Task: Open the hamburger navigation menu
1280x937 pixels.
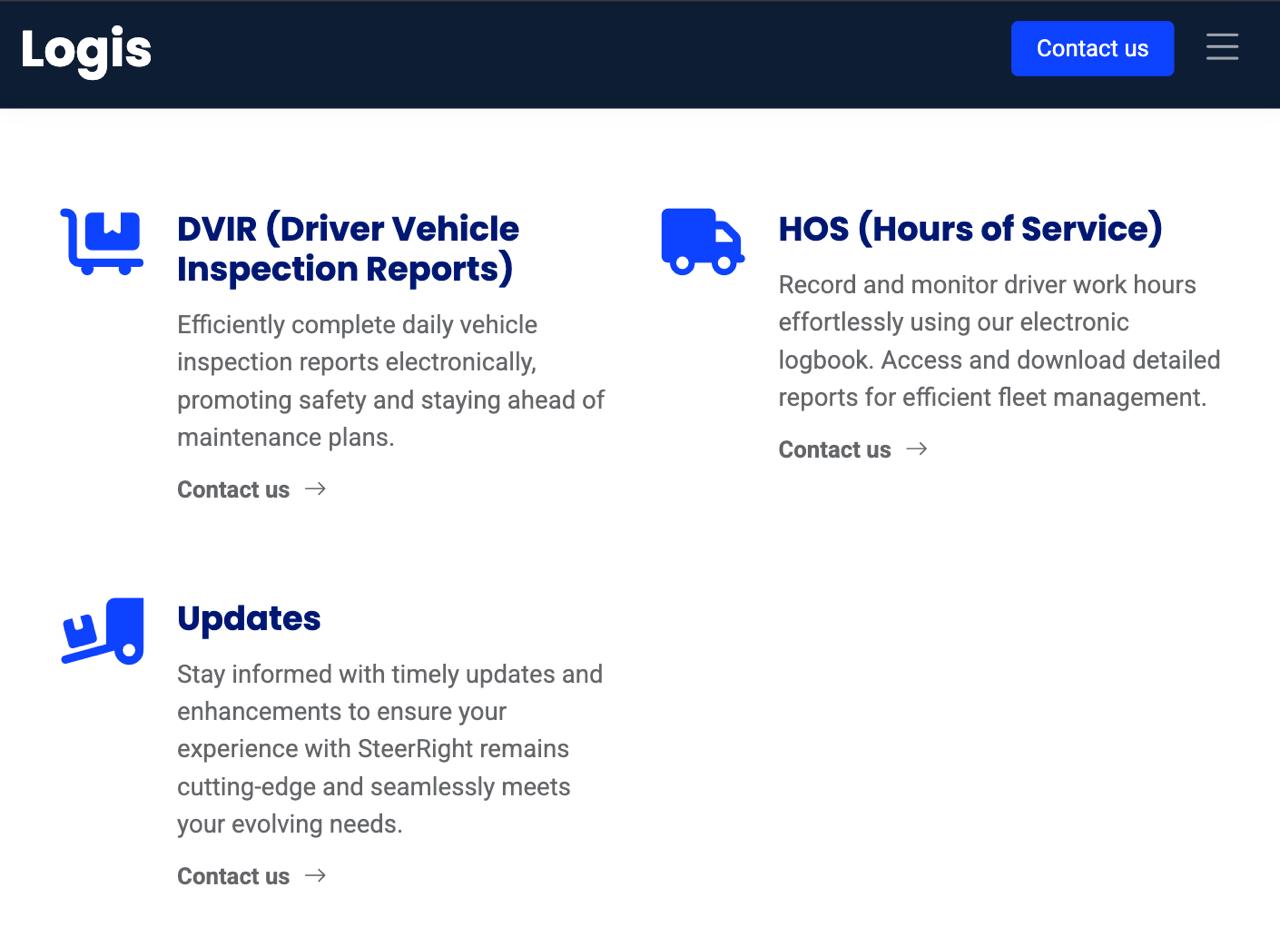Action: point(1222,48)
